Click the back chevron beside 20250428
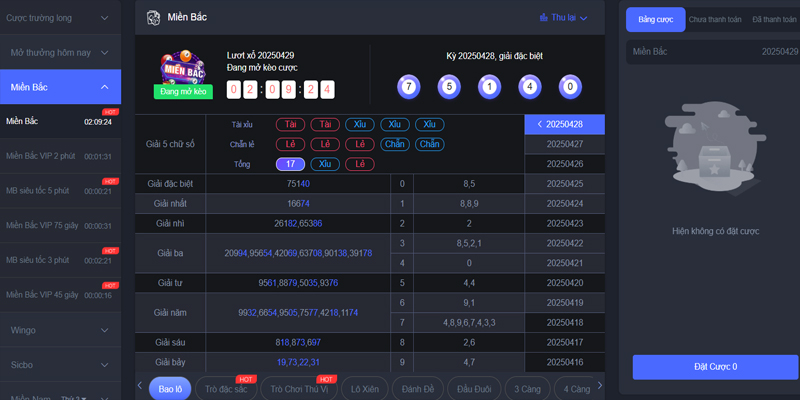 coord(540,124)
